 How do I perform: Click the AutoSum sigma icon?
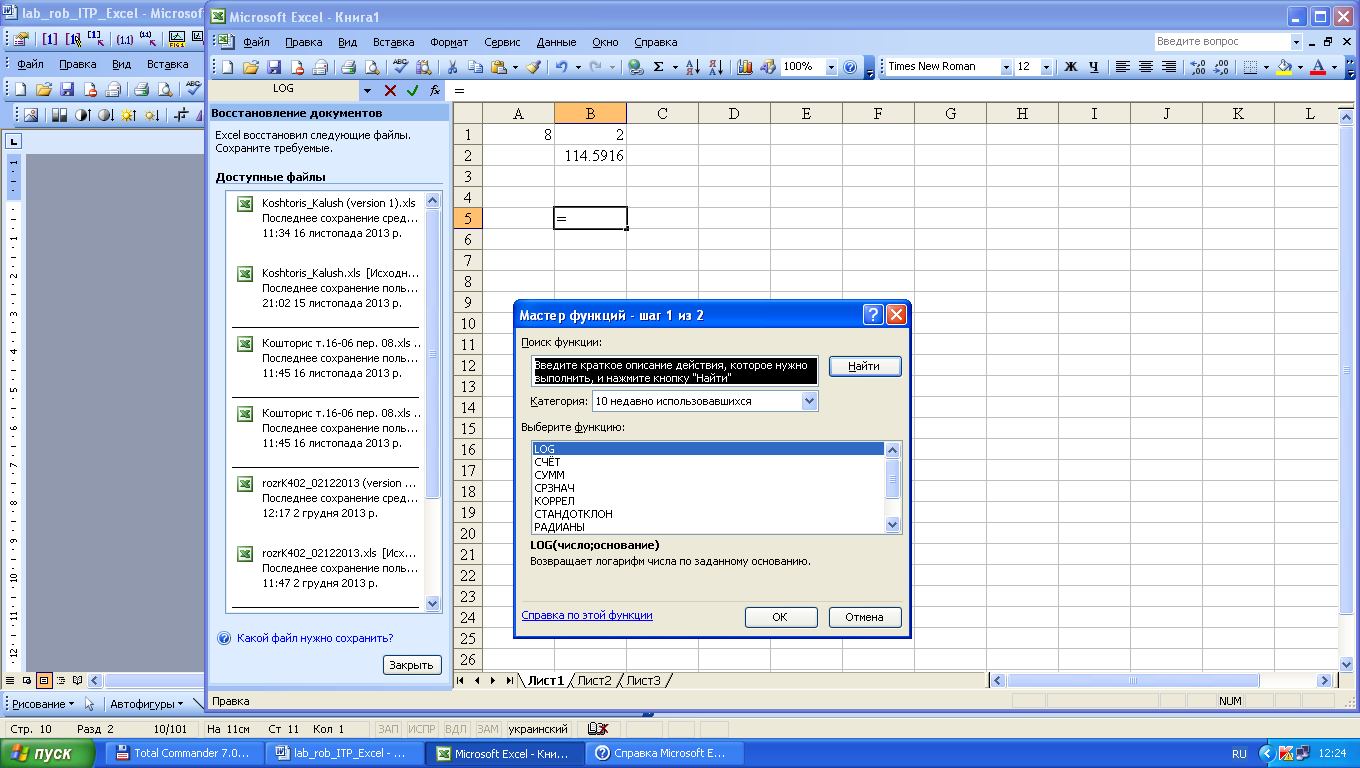click(x=659, y=67)
